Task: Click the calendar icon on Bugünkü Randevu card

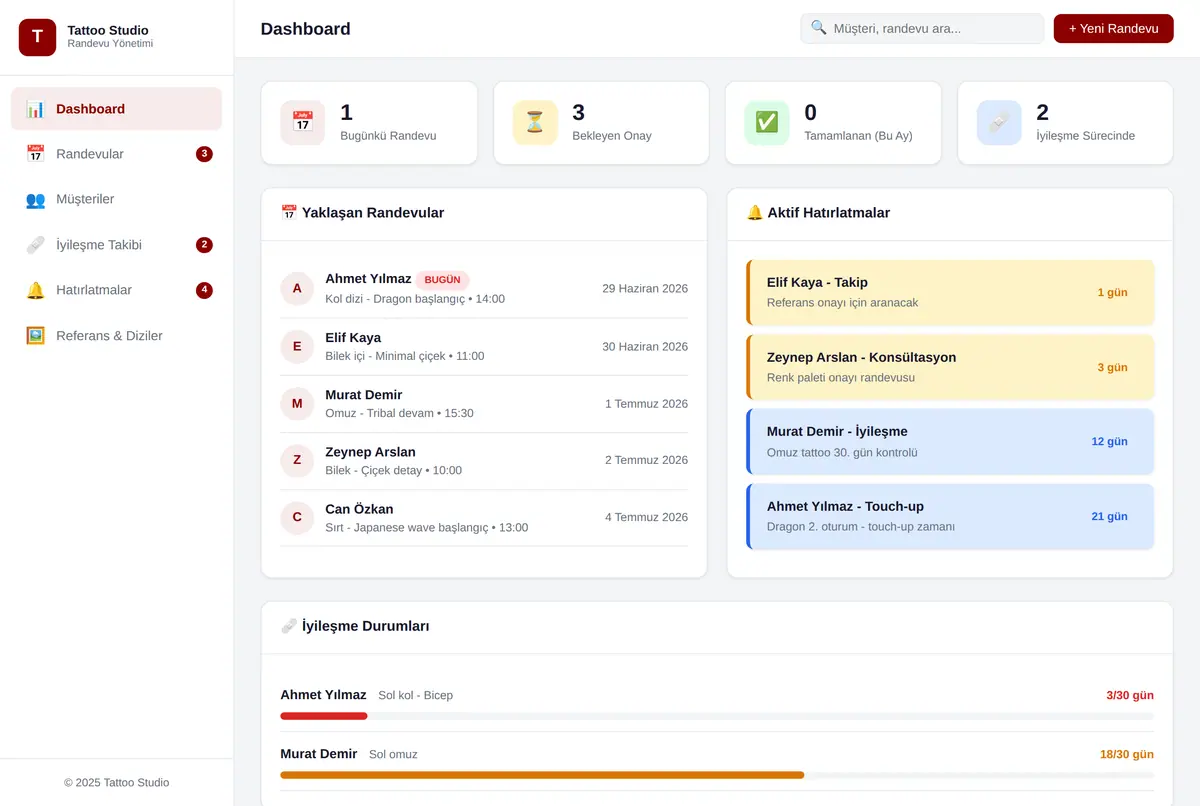Action: click(302, 122)
